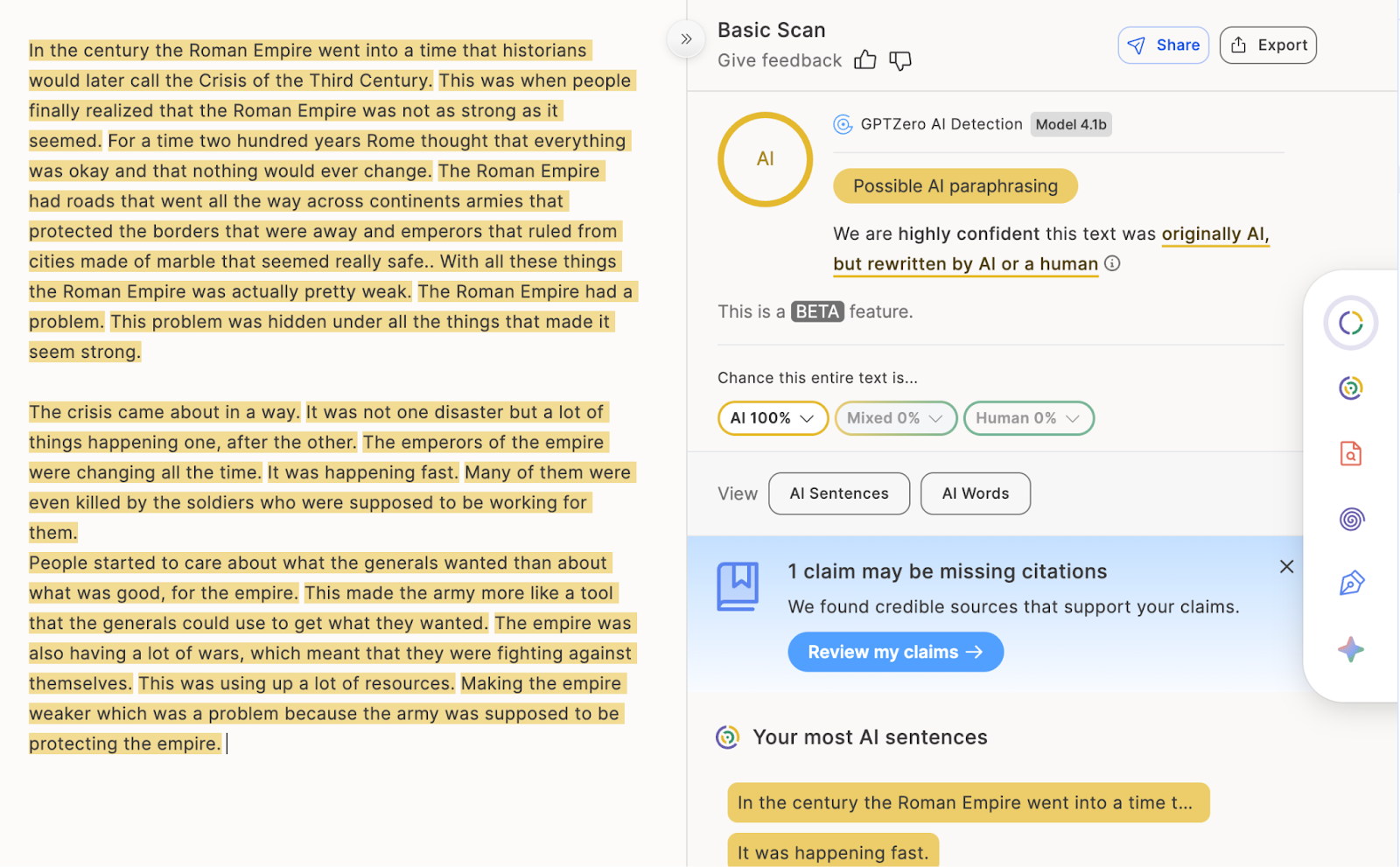Expand the Human 0% dropdown
The width and height of the screenshot is (1400, 867).
point(1028,418)
